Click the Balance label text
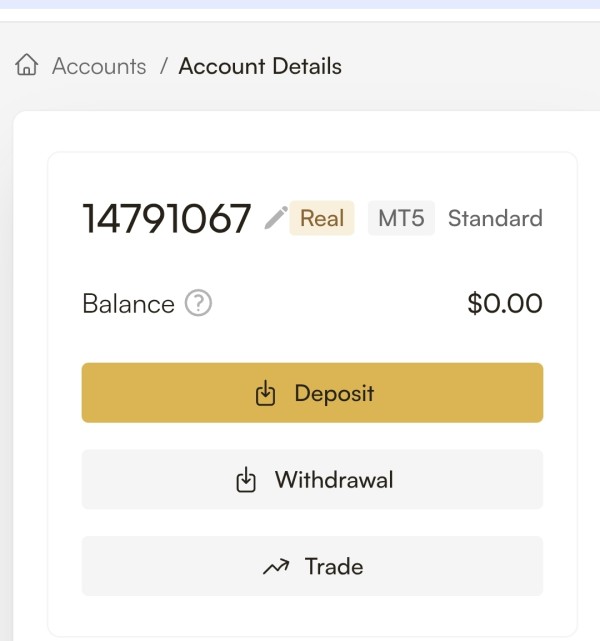The width and height of the screenshot is (600, 641). 128,304
